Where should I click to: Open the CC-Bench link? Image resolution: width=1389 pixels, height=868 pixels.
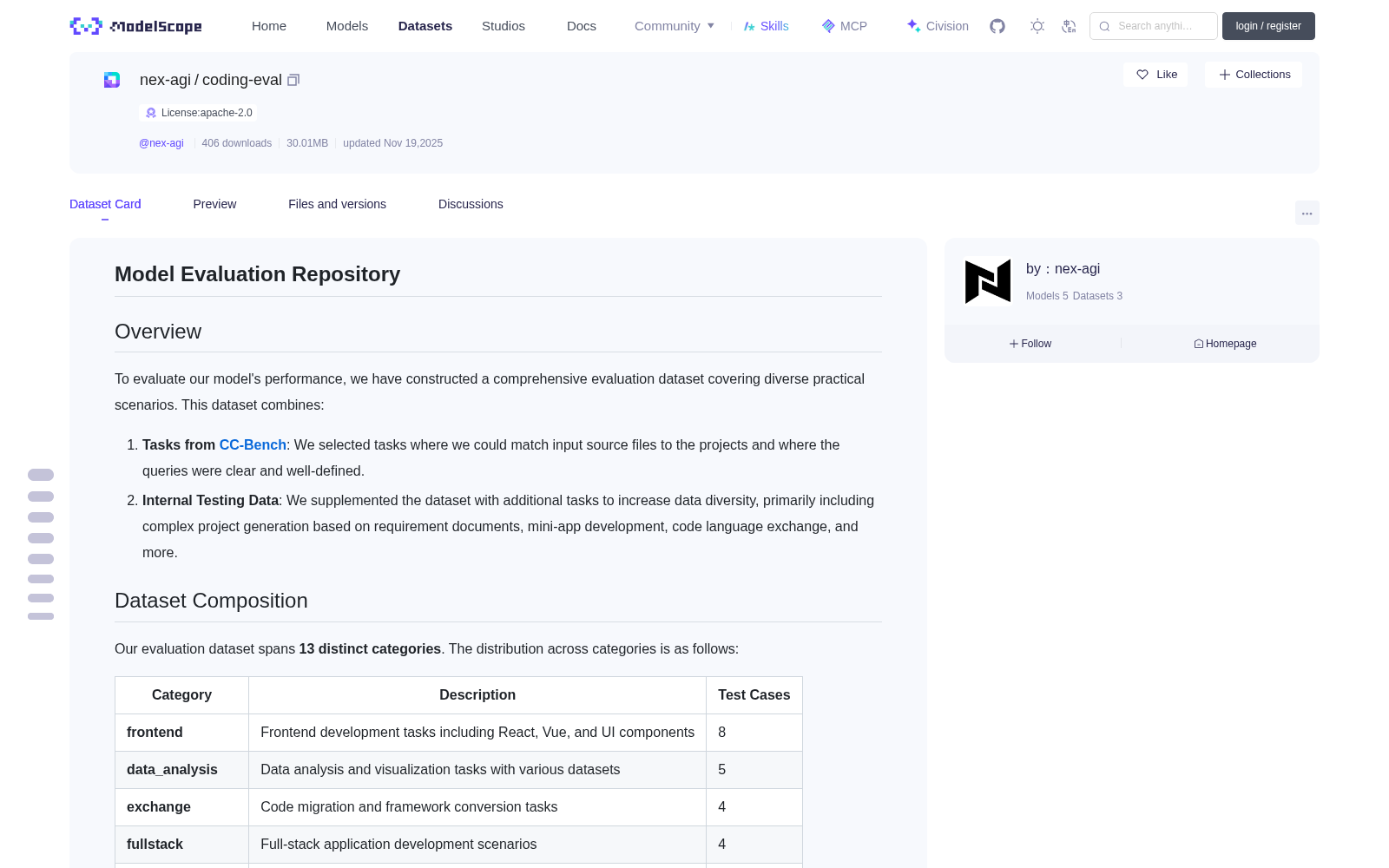click(x=253, y=444)
